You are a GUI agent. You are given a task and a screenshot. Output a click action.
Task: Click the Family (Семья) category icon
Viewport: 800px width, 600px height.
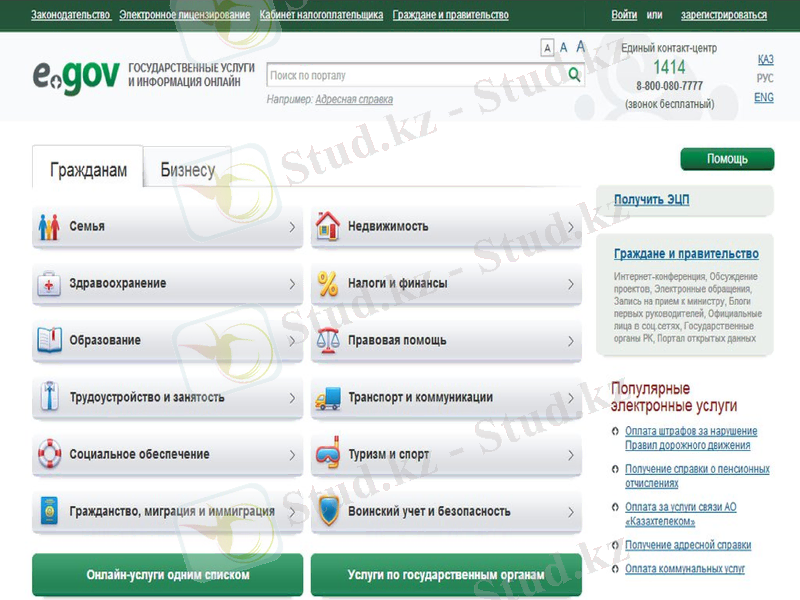[49, 227]
